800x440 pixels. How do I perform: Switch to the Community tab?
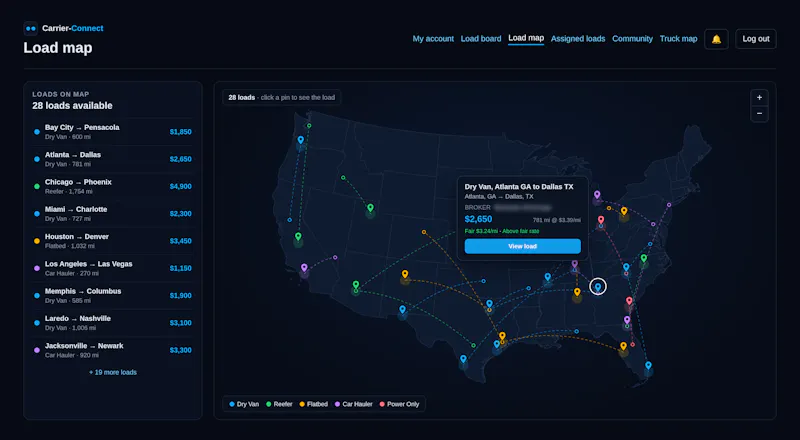coord(633,39)
